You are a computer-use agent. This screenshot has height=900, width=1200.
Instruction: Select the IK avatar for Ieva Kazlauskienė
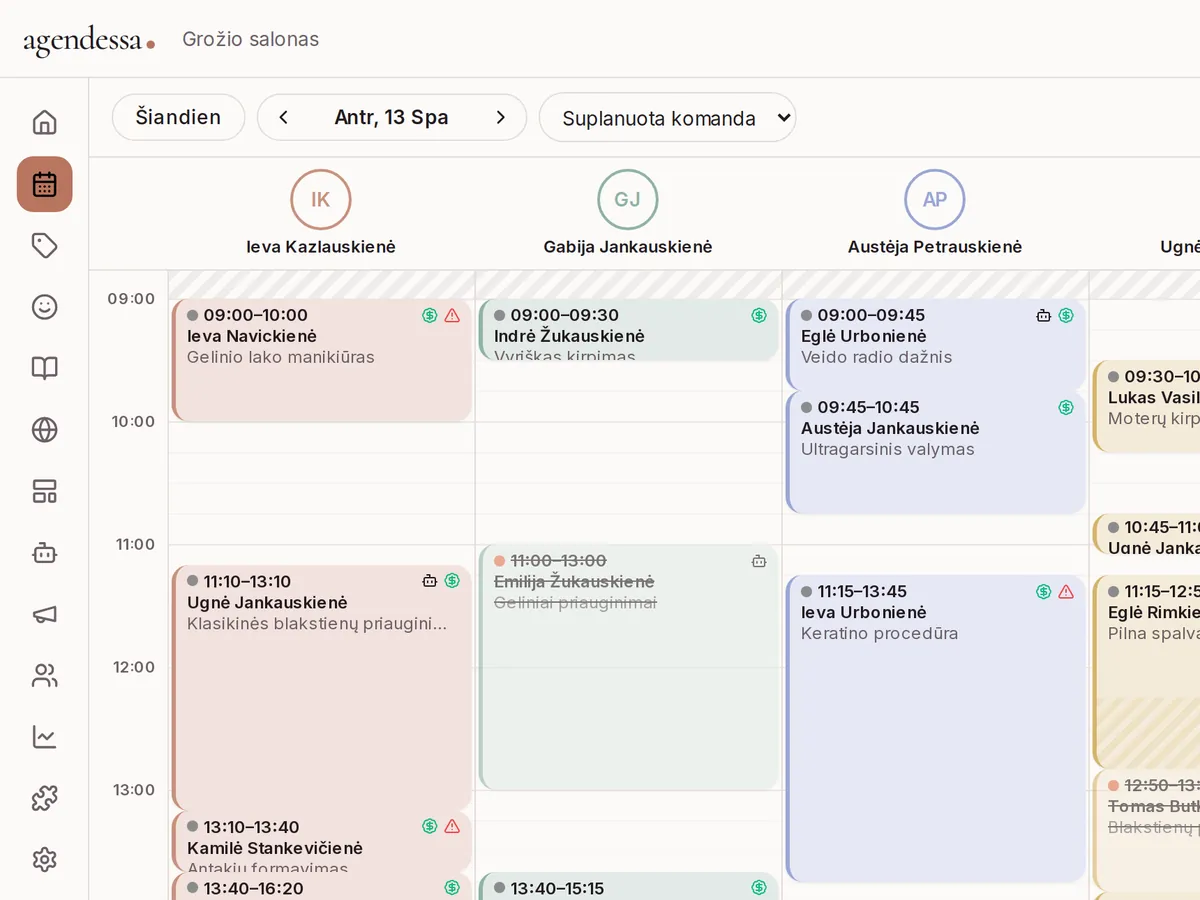pos(321,199)
